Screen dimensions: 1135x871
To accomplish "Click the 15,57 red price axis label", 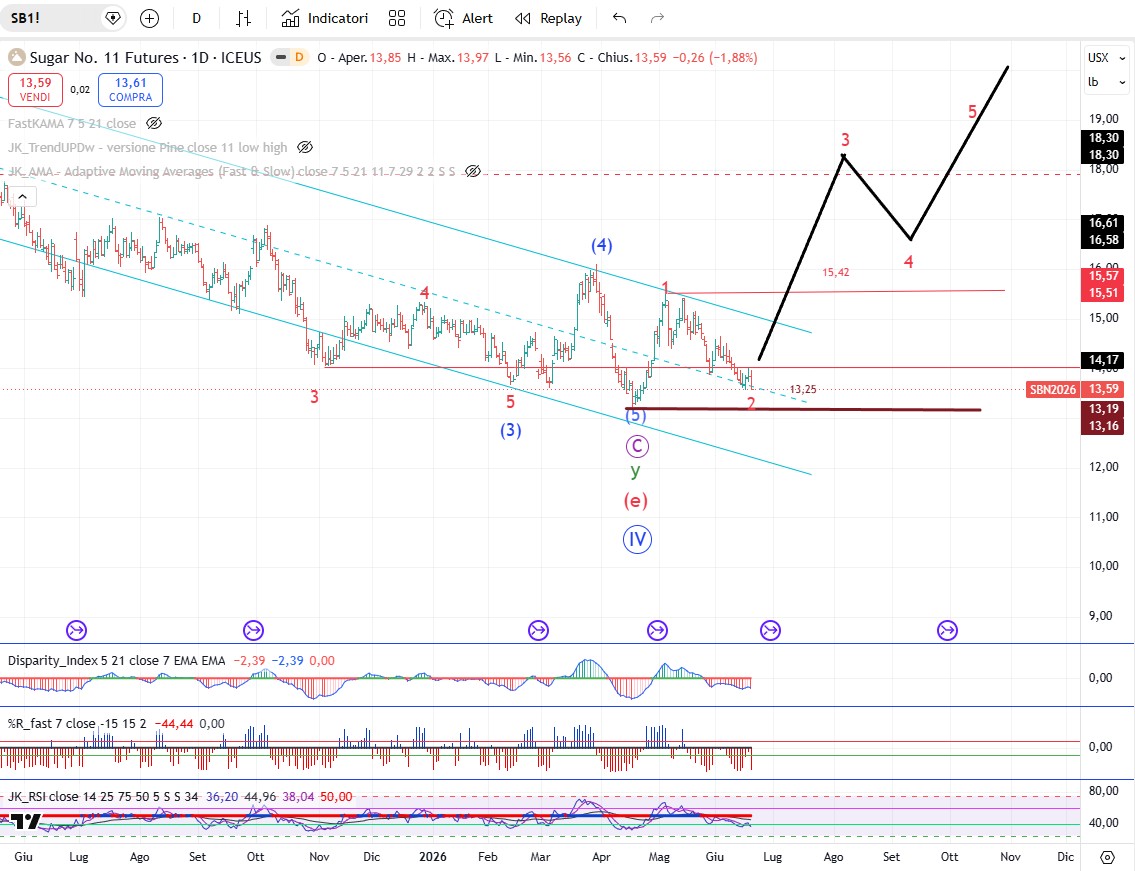I will 1103,275.
